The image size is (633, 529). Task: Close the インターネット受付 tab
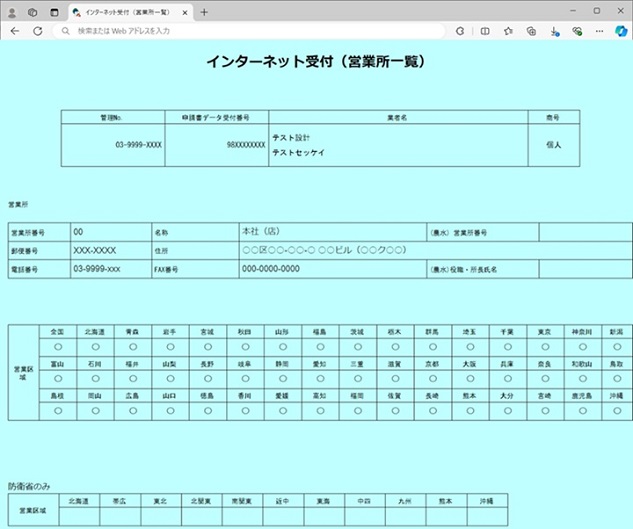click(184, 13)
